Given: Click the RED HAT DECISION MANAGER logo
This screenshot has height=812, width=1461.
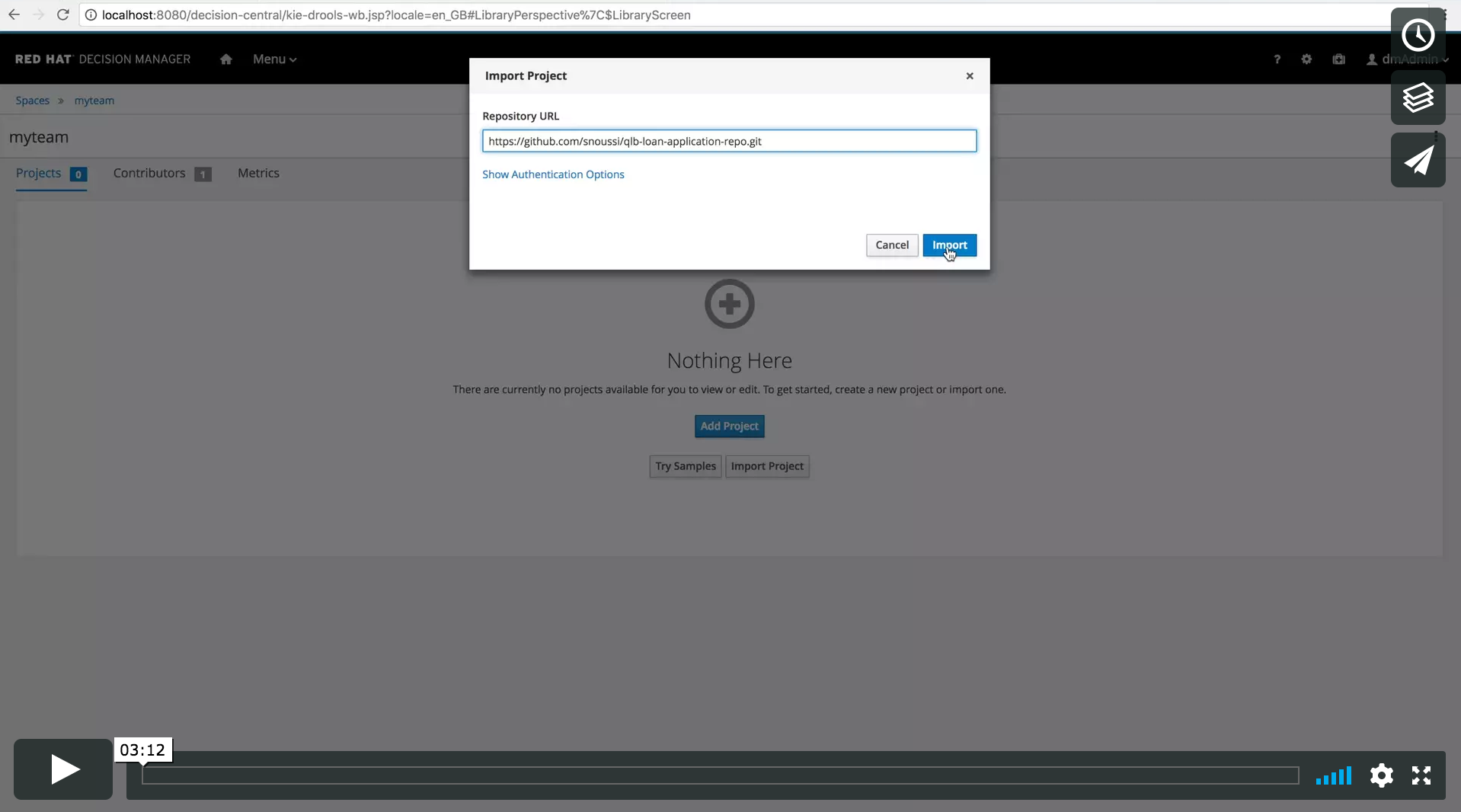Looking at the screenshot, I should (103, 59).
